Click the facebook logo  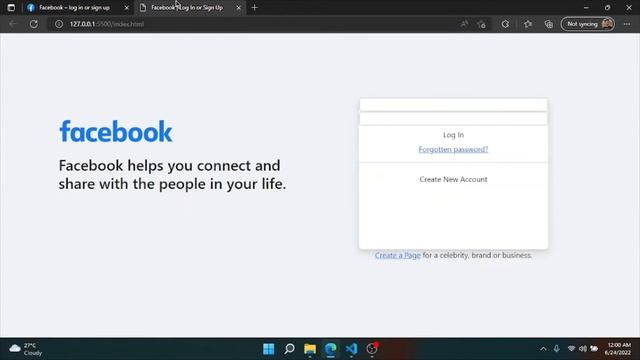pyautogui.click(x=116, y=131)
